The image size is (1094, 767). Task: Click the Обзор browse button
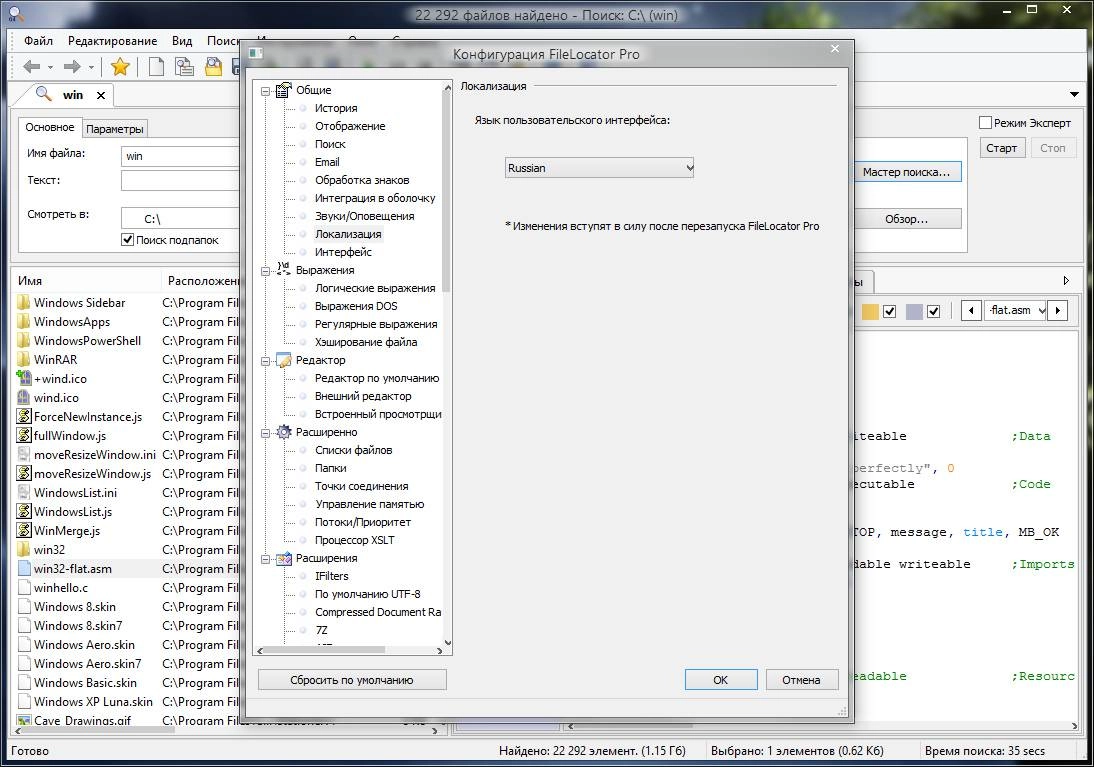906,218
